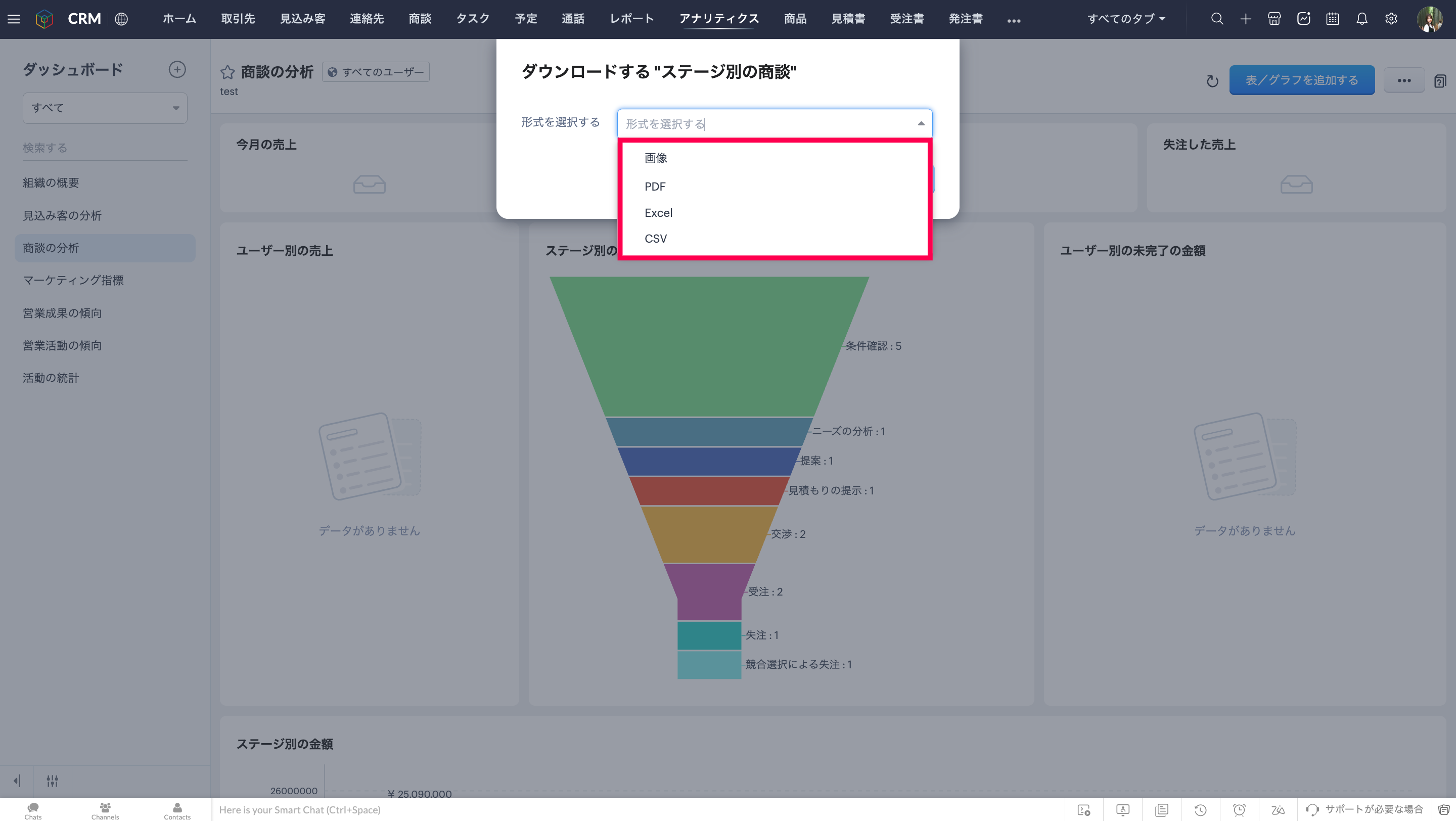Open 見込み客の分析 dashboard in the sidebar
This screenshot has width=1456, height=821.
[62, 215]
